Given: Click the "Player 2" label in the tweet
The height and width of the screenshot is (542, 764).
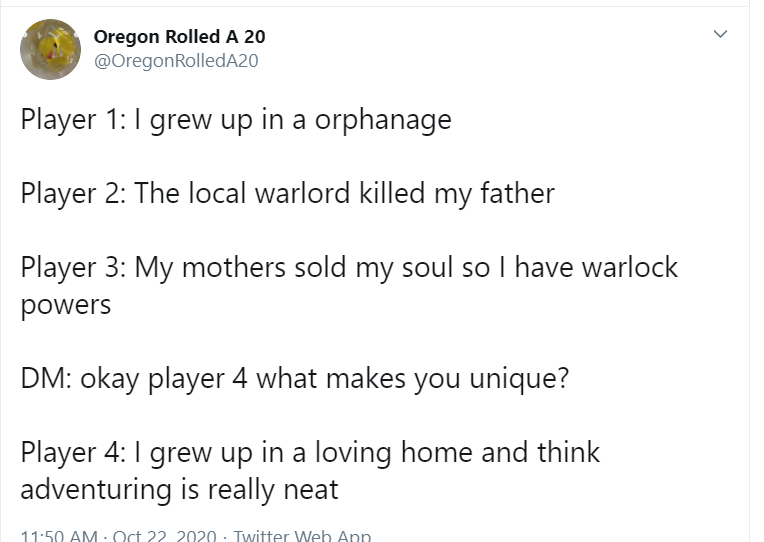Looking at the screenshot, I should click(68, 193).
